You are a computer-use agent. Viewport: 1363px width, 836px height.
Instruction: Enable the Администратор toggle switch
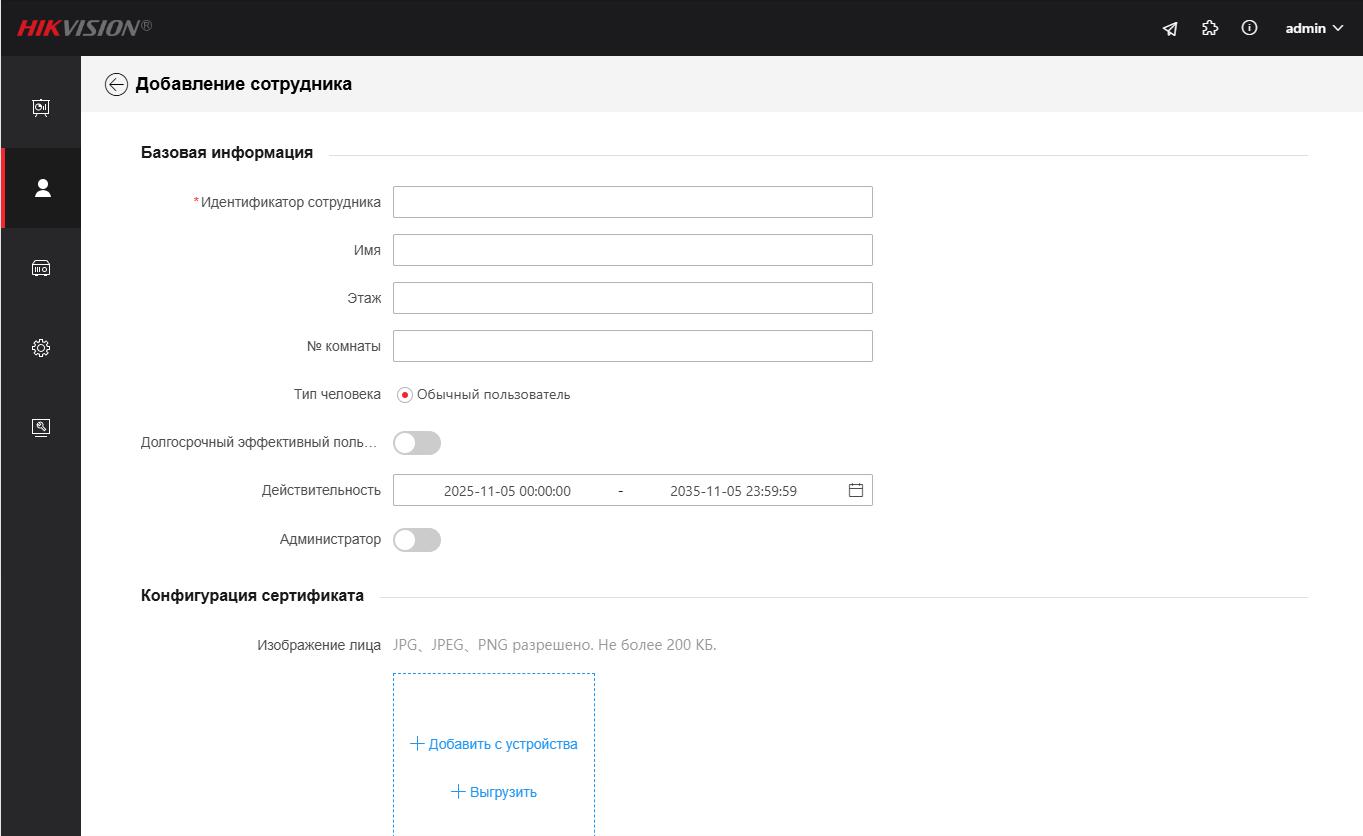tap(417, 540)
